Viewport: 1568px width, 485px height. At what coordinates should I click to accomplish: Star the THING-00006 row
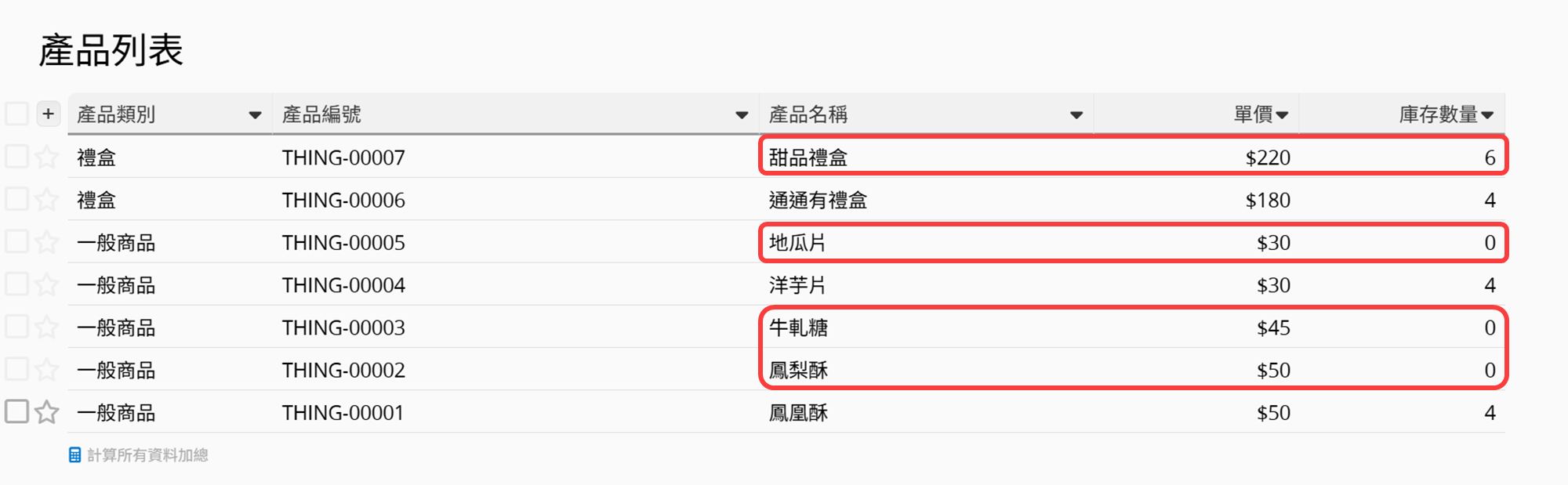point(47,200)
